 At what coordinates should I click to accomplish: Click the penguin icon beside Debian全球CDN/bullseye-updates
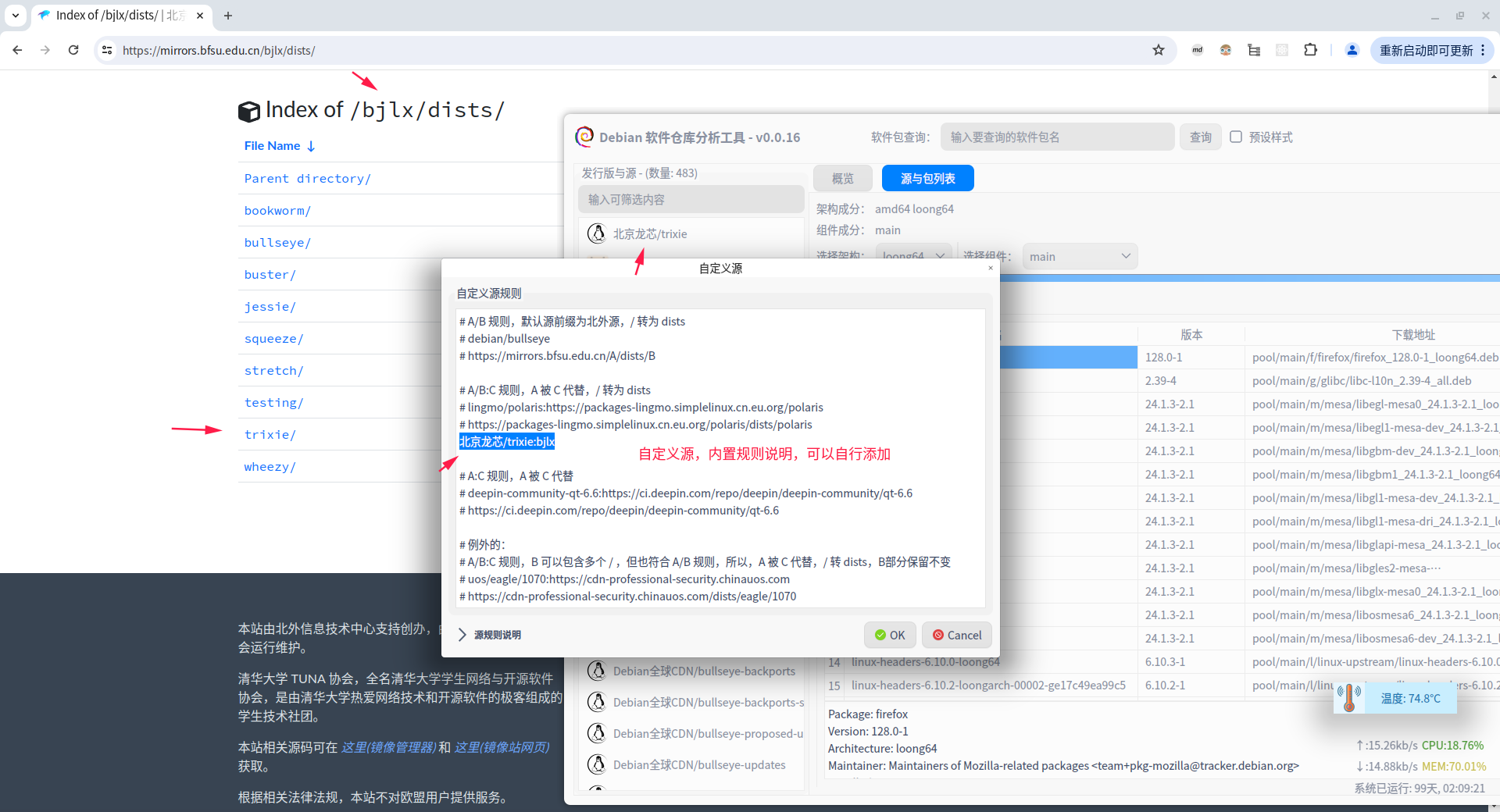pos(597,764)
